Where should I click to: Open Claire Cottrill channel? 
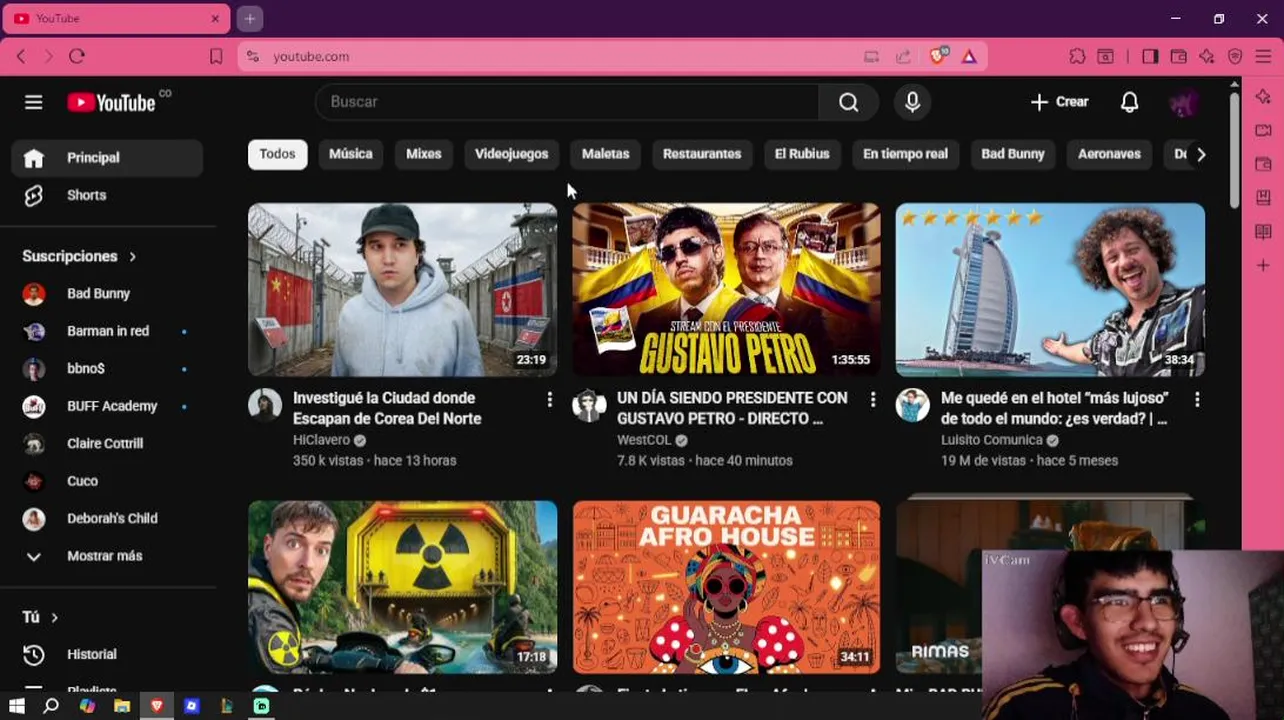107,444
